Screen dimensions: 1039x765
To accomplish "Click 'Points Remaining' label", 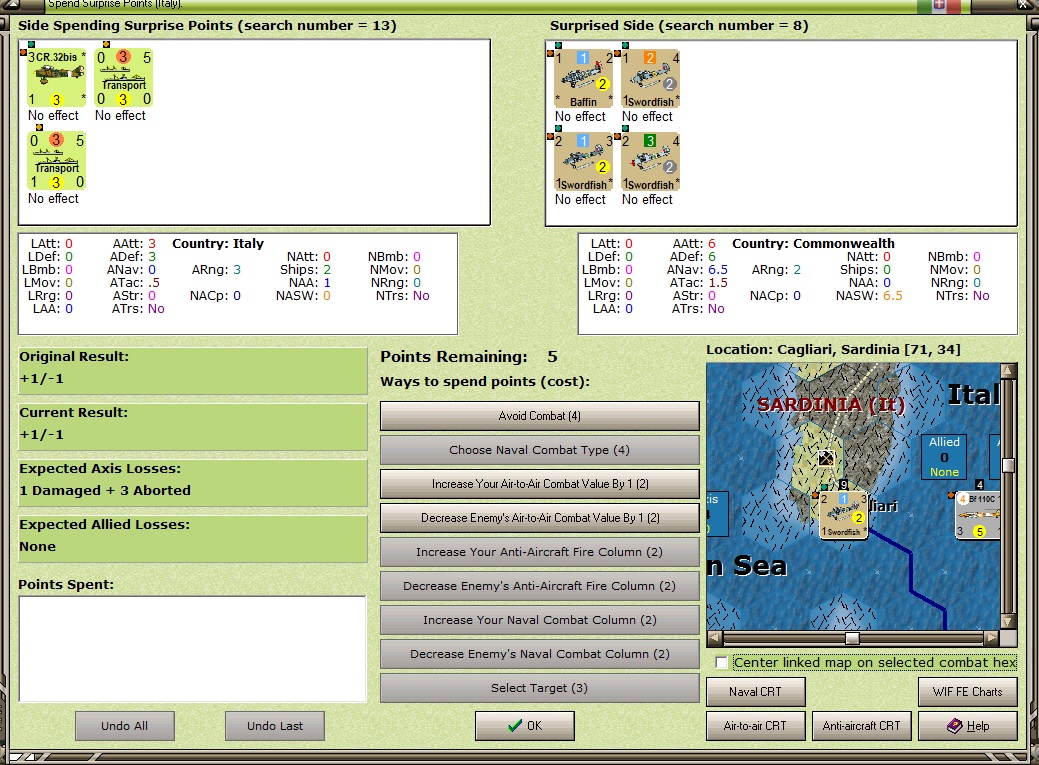I will tap(454, 357).
